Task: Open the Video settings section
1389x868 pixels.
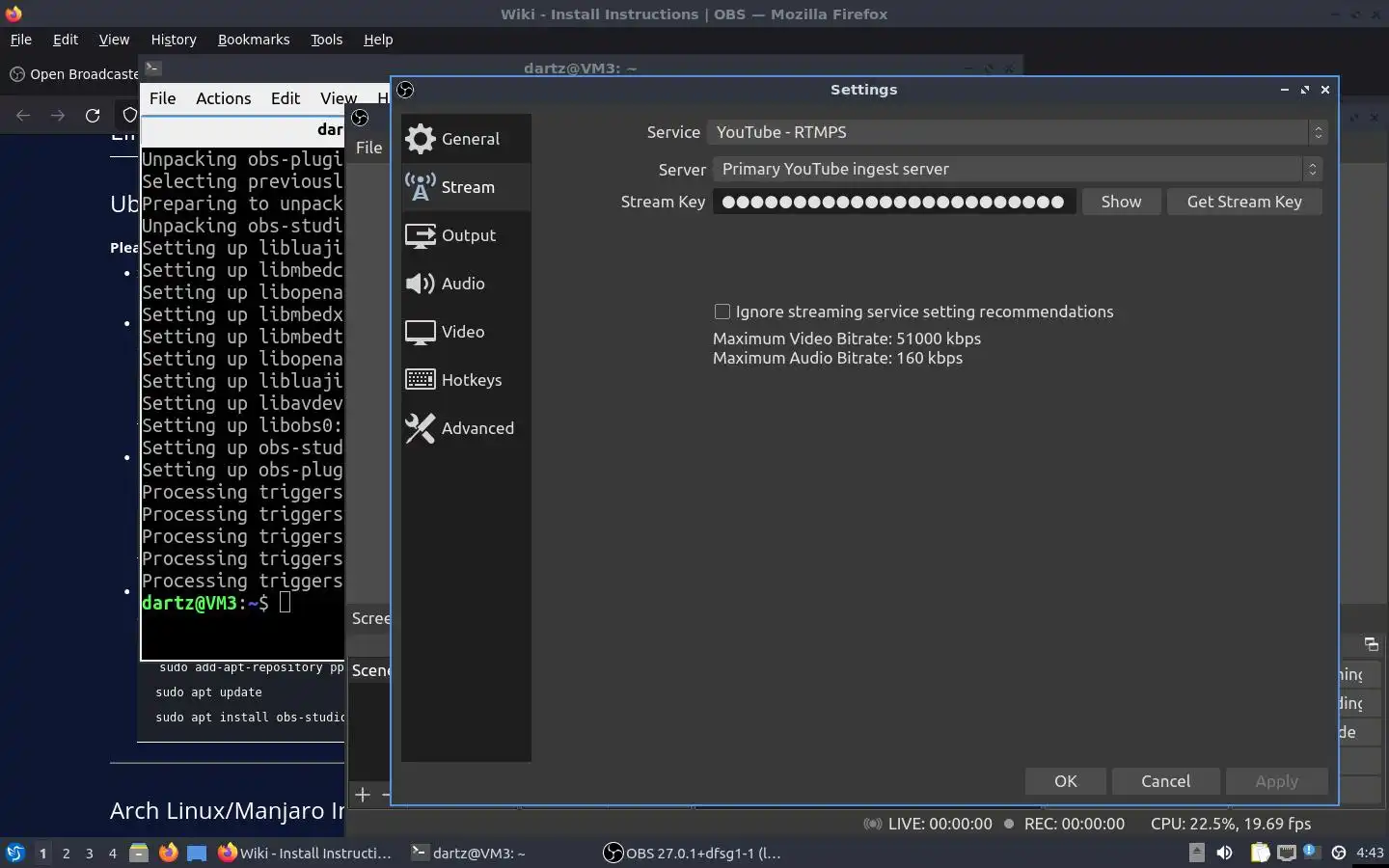Action: 466,332
